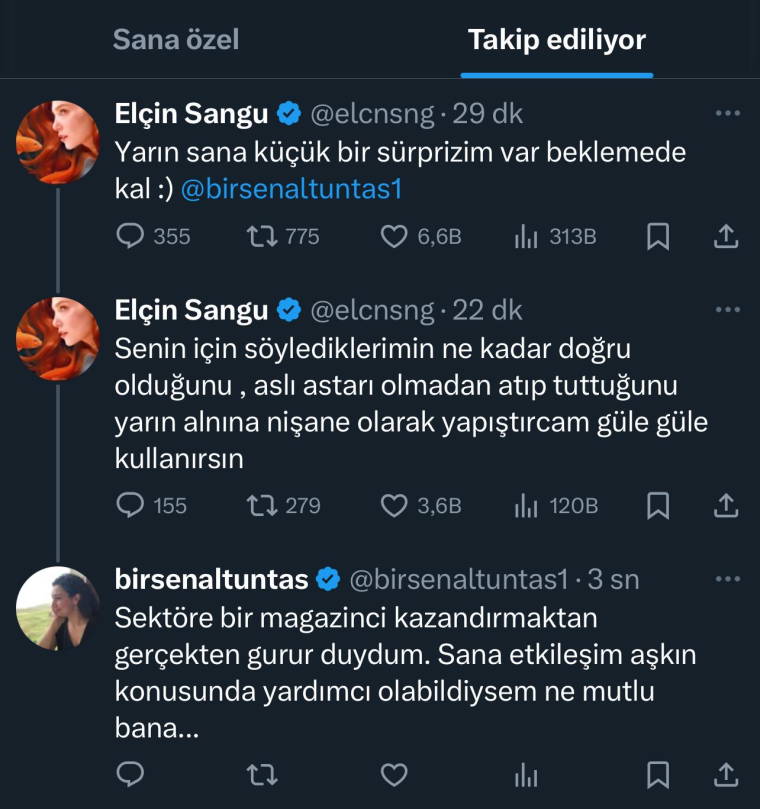Open birsenaltuntas's profile picture
Screen dimensions: 760x809
(58, 609)
